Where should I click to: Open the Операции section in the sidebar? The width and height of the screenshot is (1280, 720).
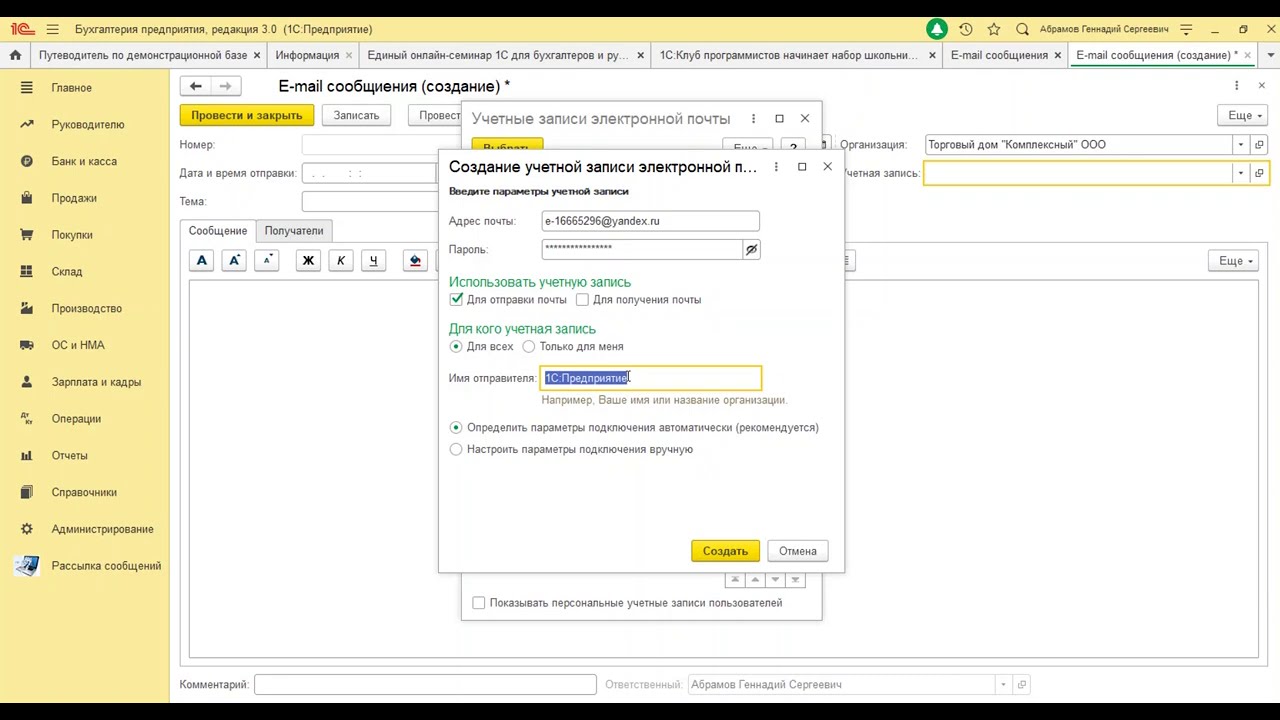(76, 419)
